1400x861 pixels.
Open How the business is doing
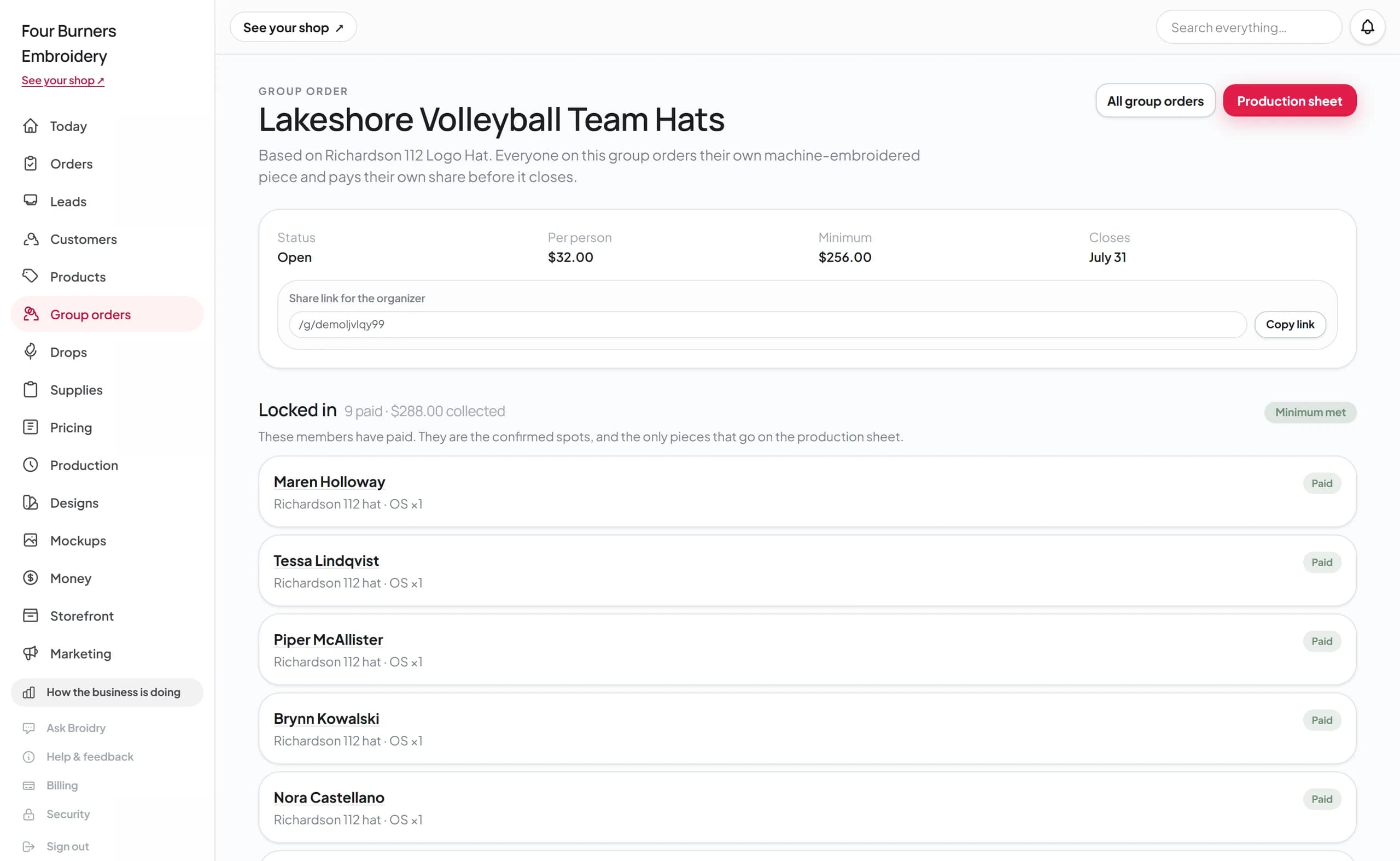tap(107, 692)
